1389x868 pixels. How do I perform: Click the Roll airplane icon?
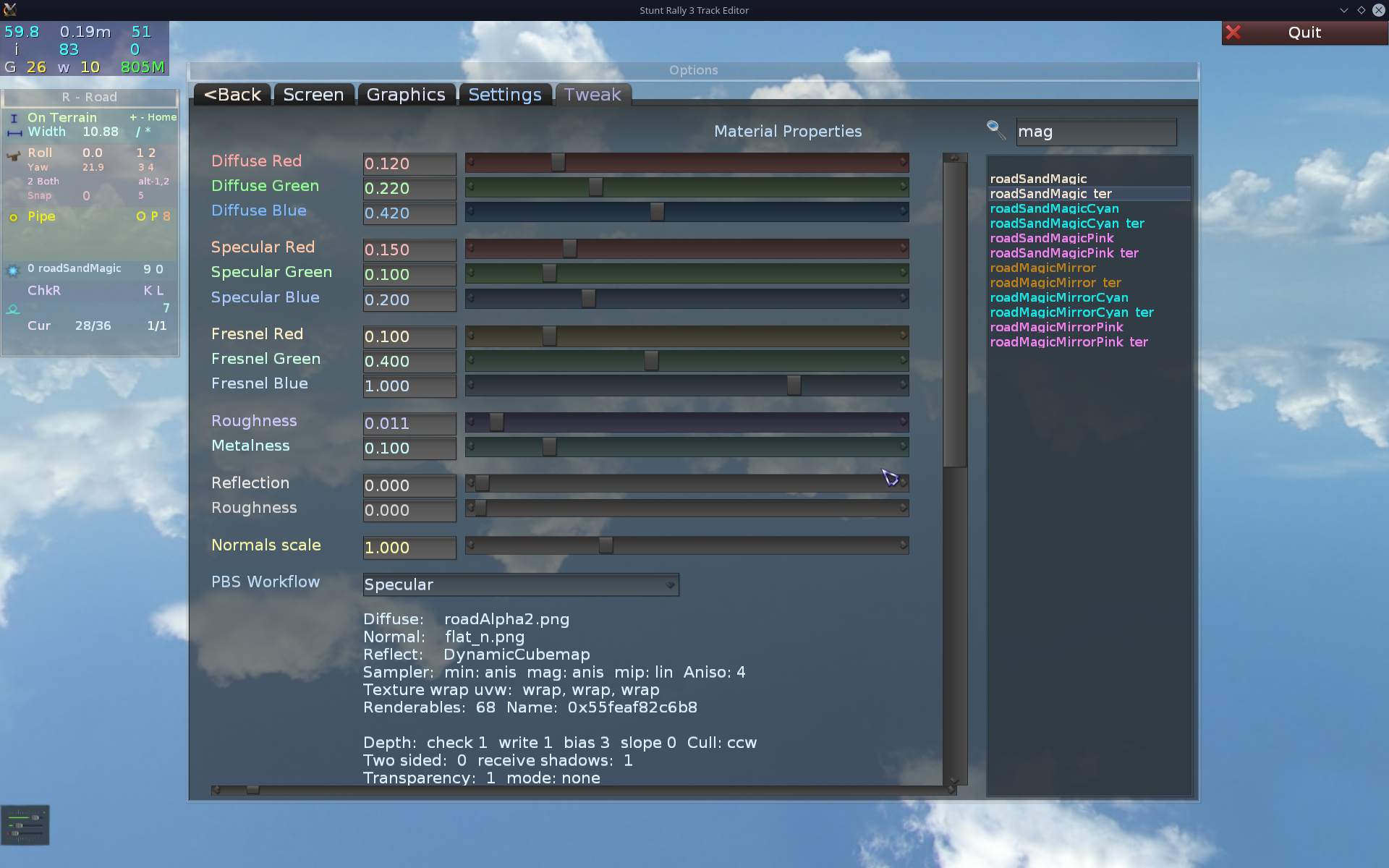(13, 155)
